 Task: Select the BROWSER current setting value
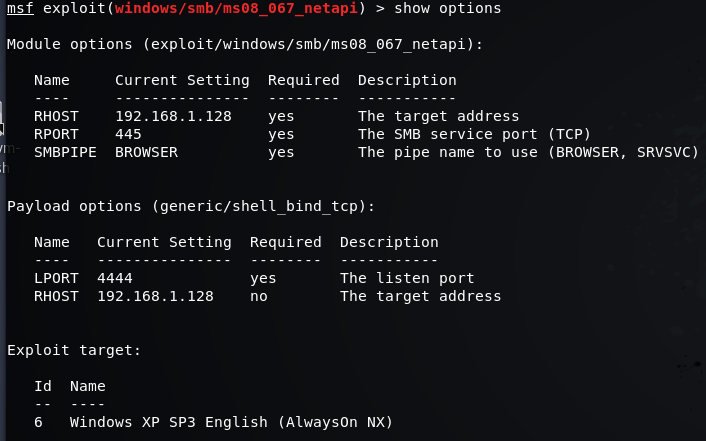click(146, 152)
